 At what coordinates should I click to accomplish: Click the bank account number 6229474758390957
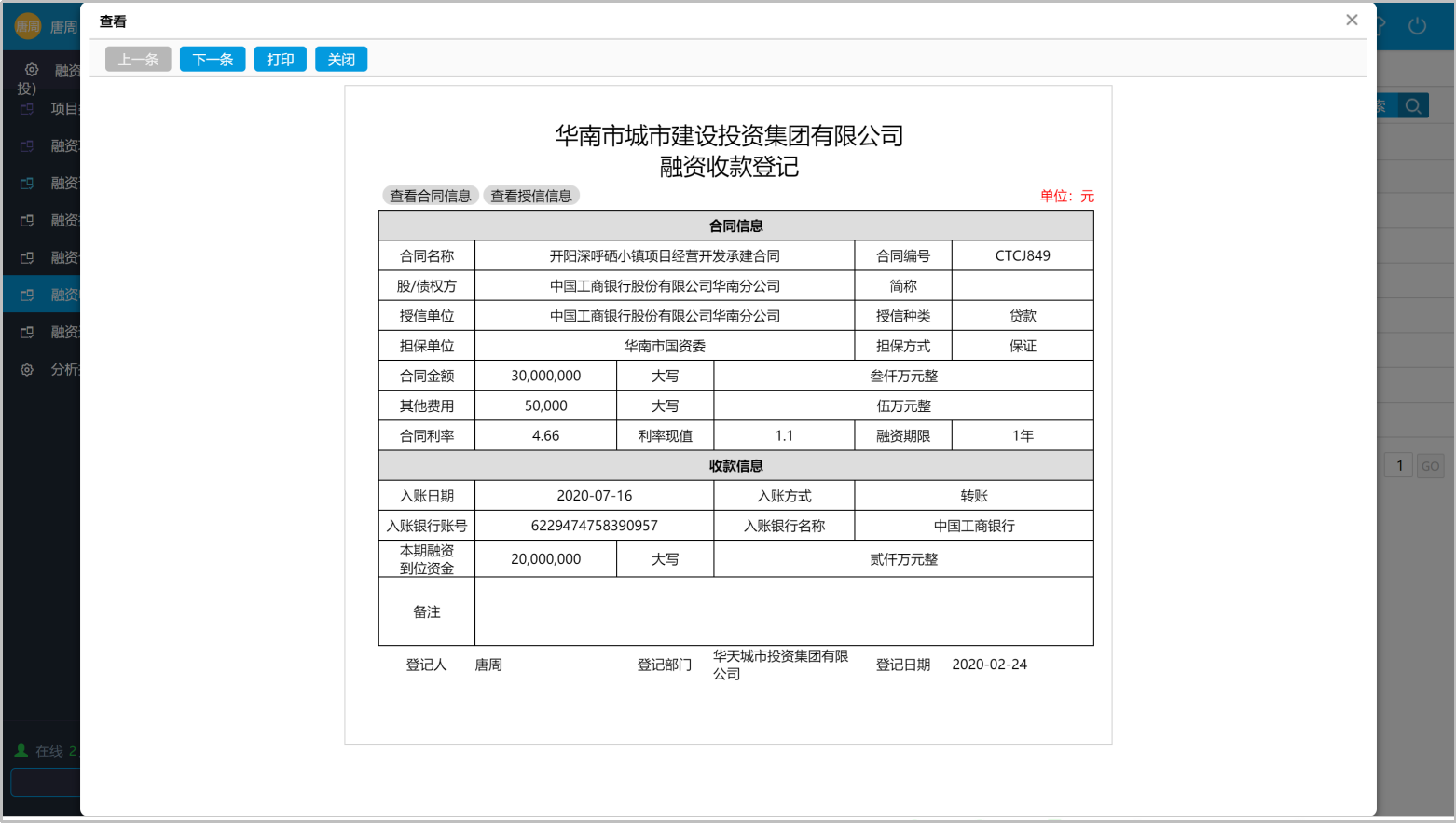coord(594,526)
